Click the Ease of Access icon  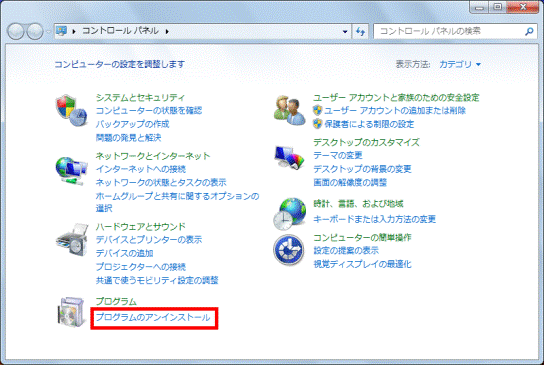[289, 250]
